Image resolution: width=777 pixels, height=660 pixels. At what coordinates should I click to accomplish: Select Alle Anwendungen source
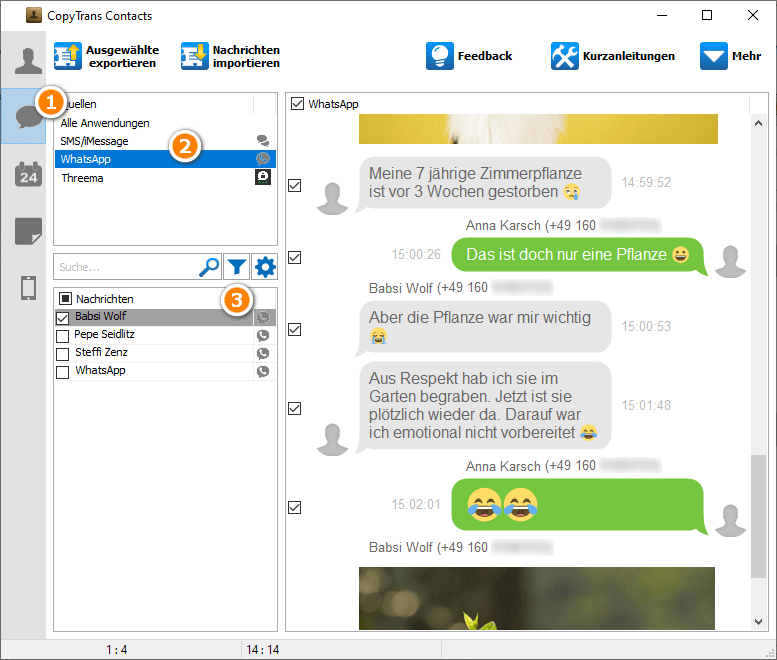tap(165, 123)
